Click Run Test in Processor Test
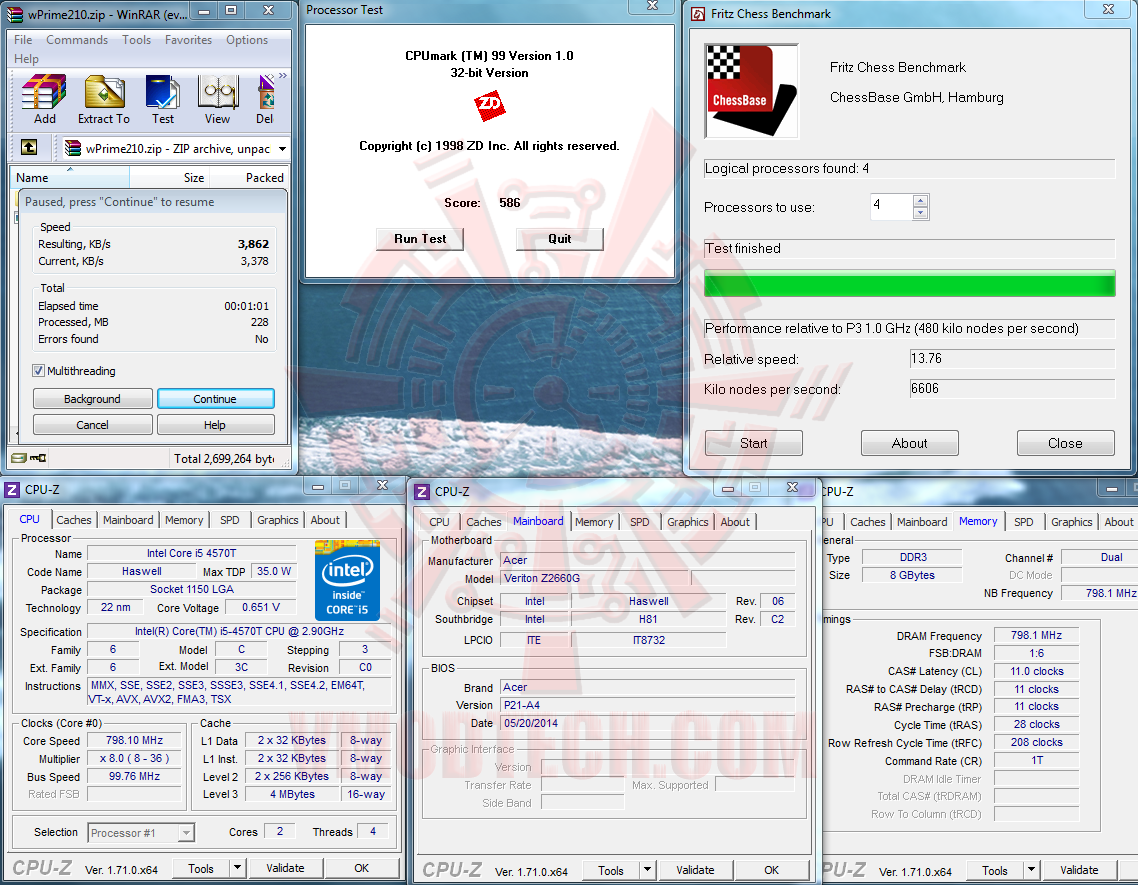Viewport: 1138px width, 885px height. [x=419, y=239]
